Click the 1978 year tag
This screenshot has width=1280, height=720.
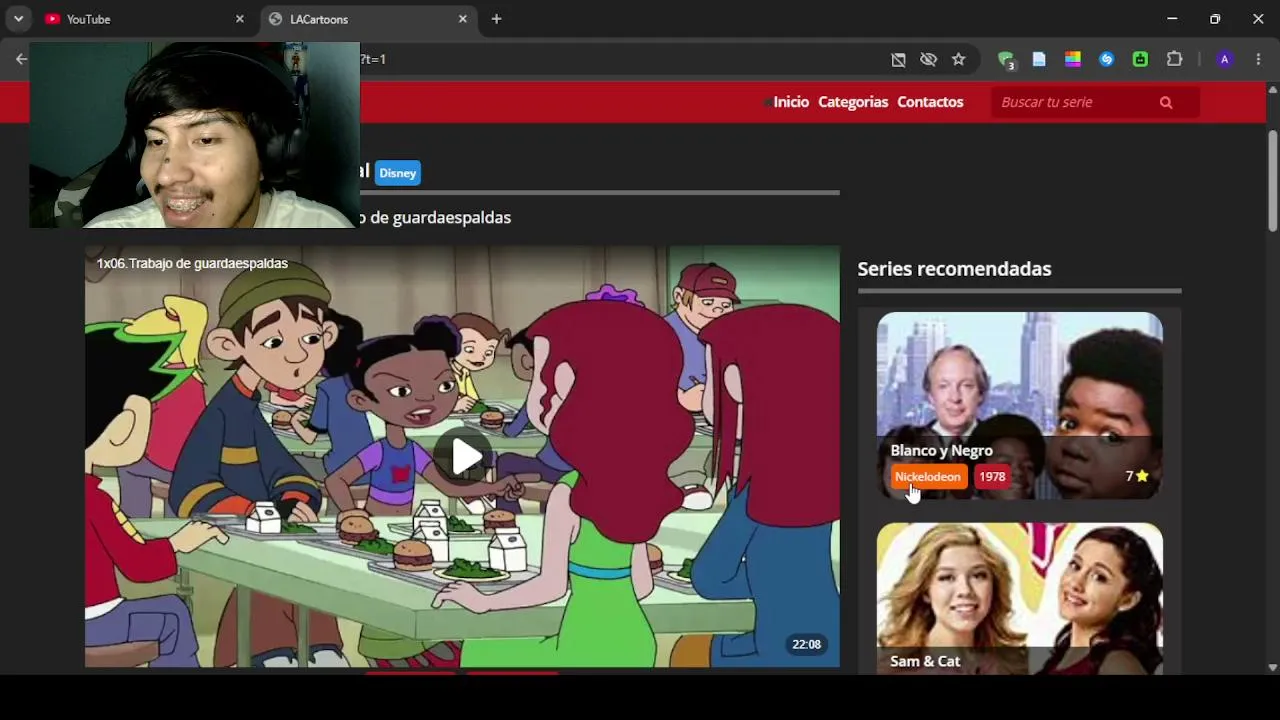click(992, 477)
